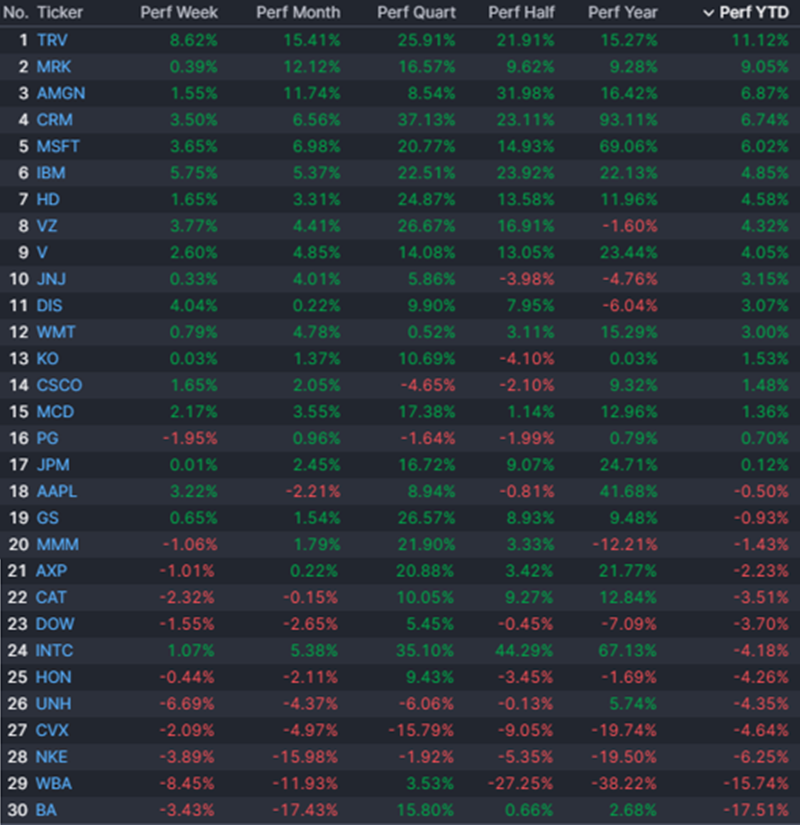The height and width of the screenshot is (825, 800).
Task: Open the INTC ticker link
Action: [54, 650]
